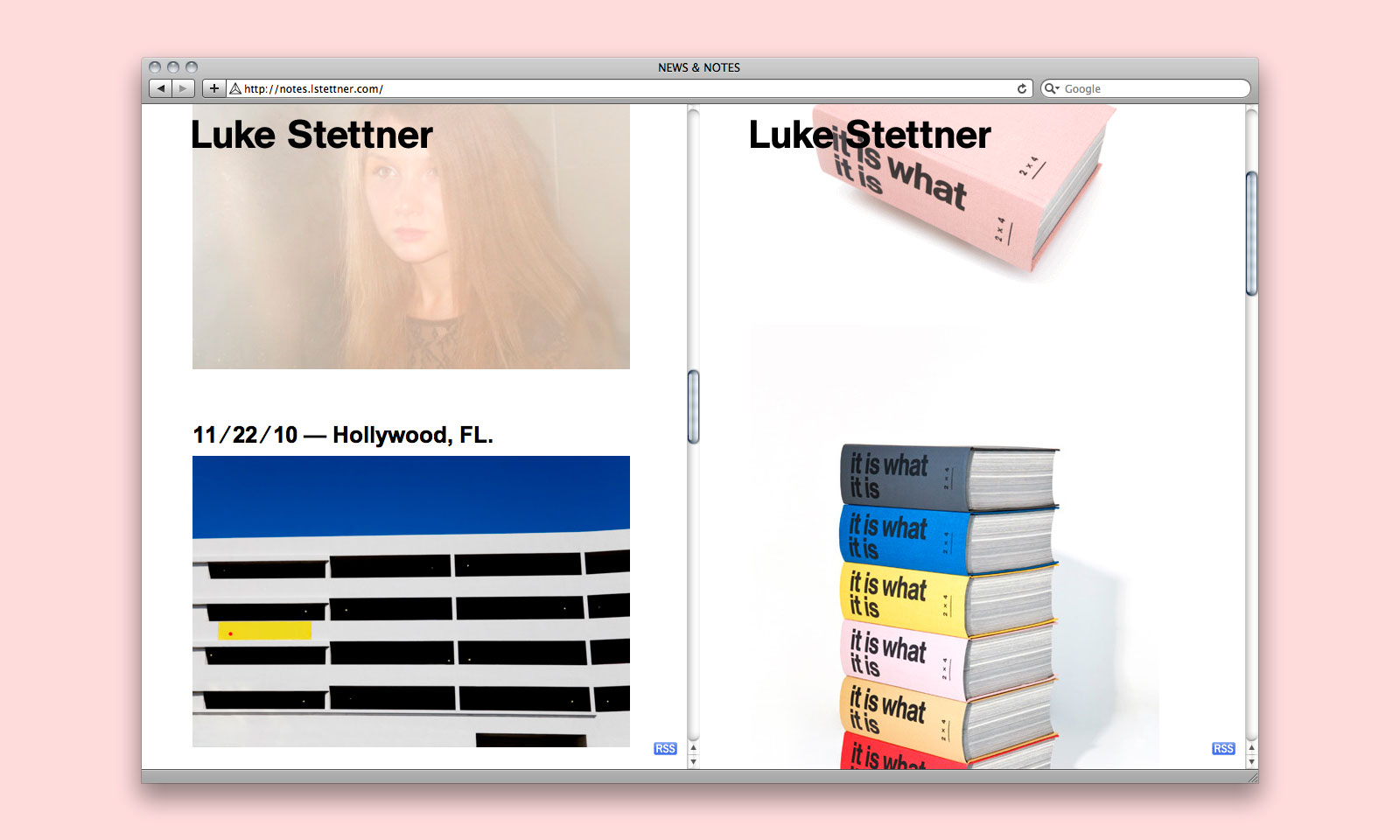1400x840 pixels.
Task: Click the browser Forward arrow button
Action: click(x=183, y=88)
